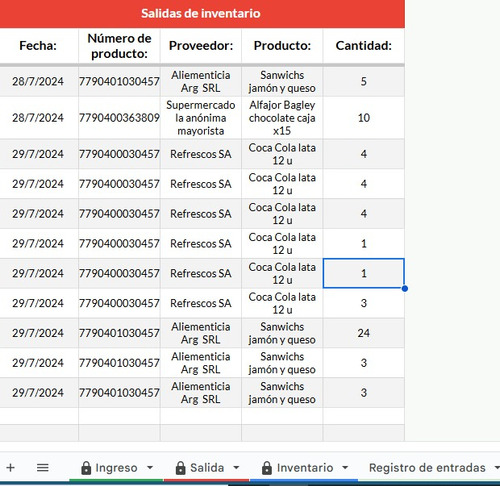
Task: Select the Número de producto: header cell
Action: point(119,46)
